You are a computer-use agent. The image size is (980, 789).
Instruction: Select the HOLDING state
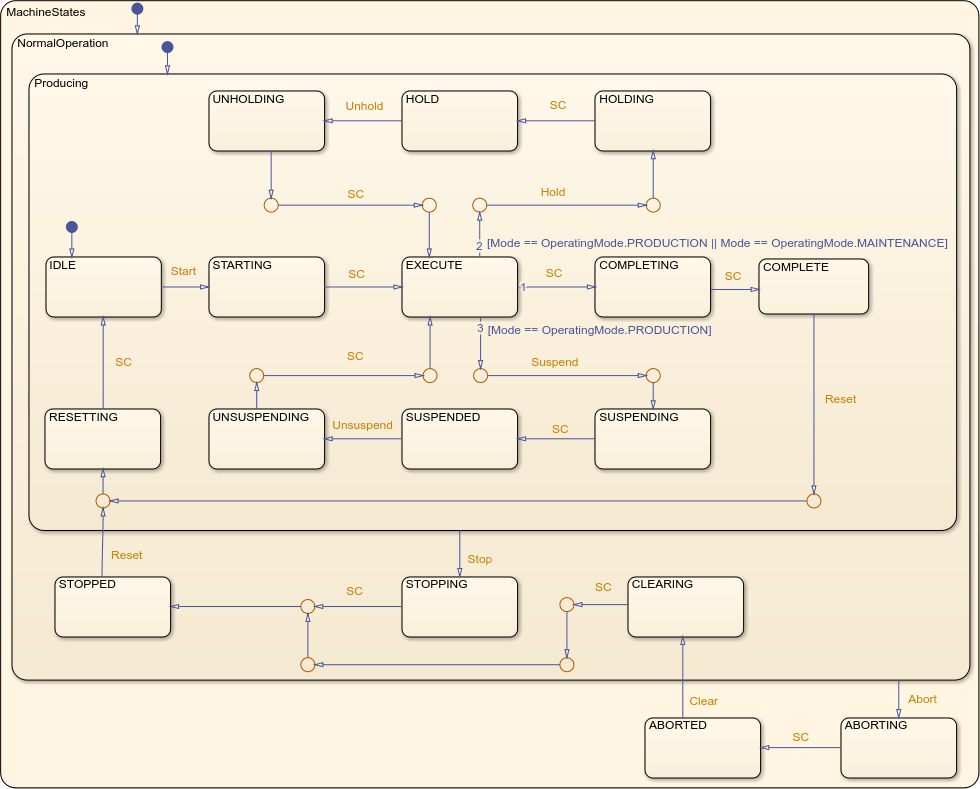point(652,121)
